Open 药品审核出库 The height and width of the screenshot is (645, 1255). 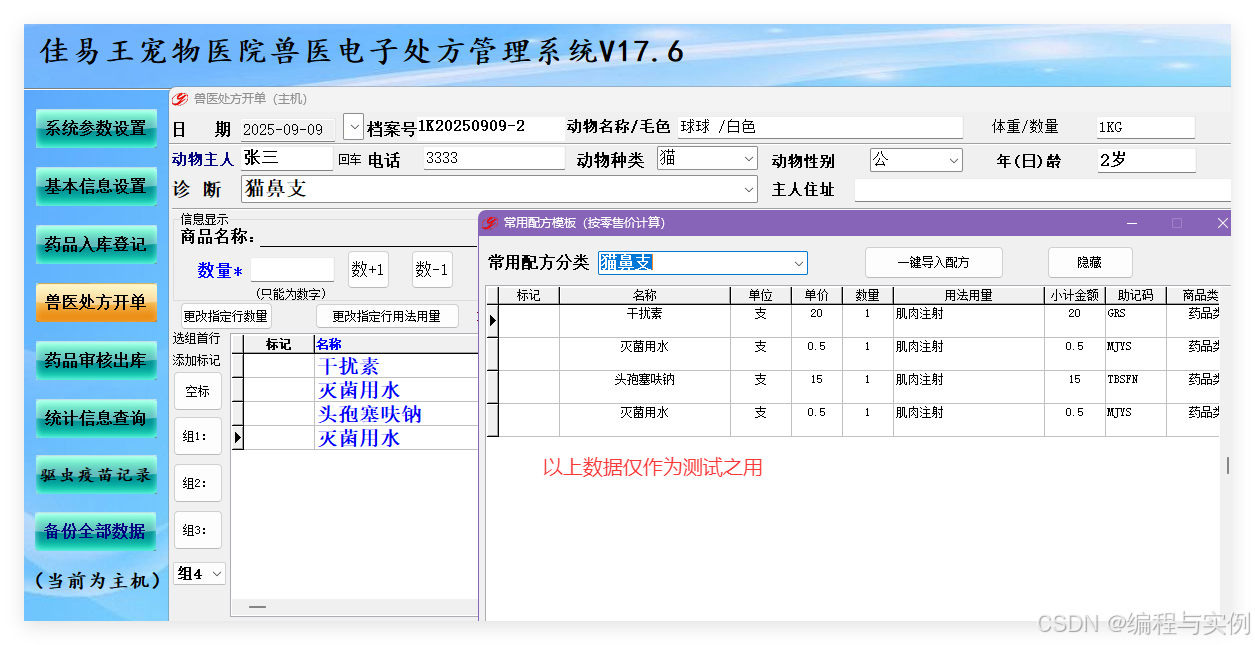[96, 360]
